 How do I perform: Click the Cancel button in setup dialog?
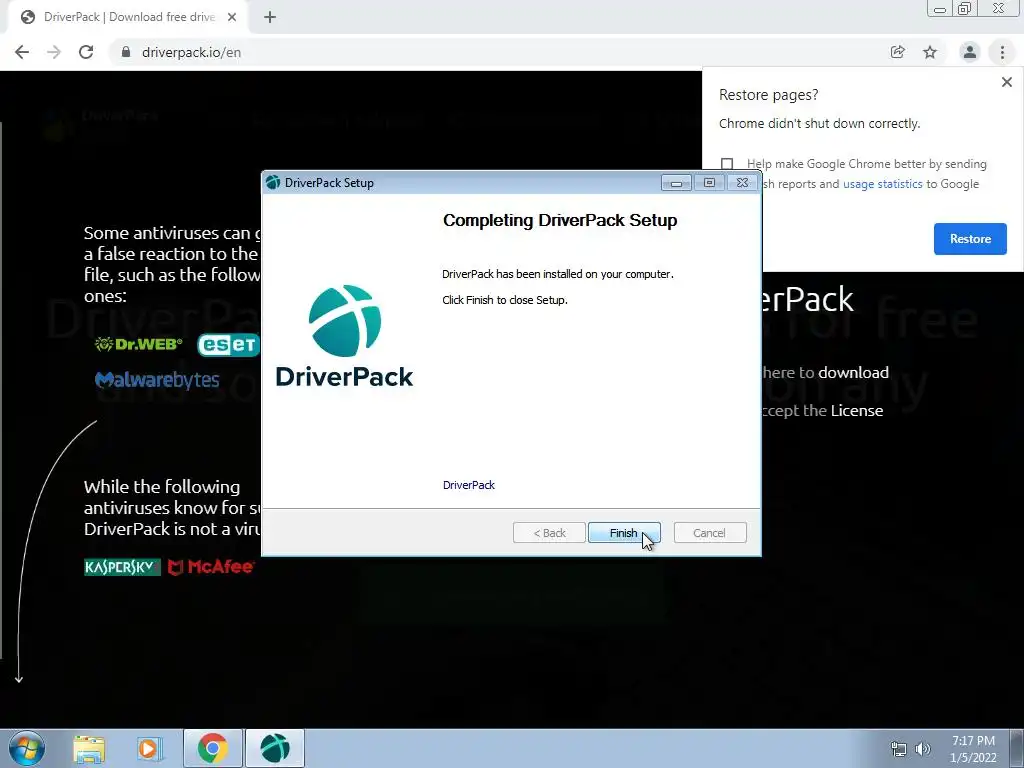click(709, 533)
